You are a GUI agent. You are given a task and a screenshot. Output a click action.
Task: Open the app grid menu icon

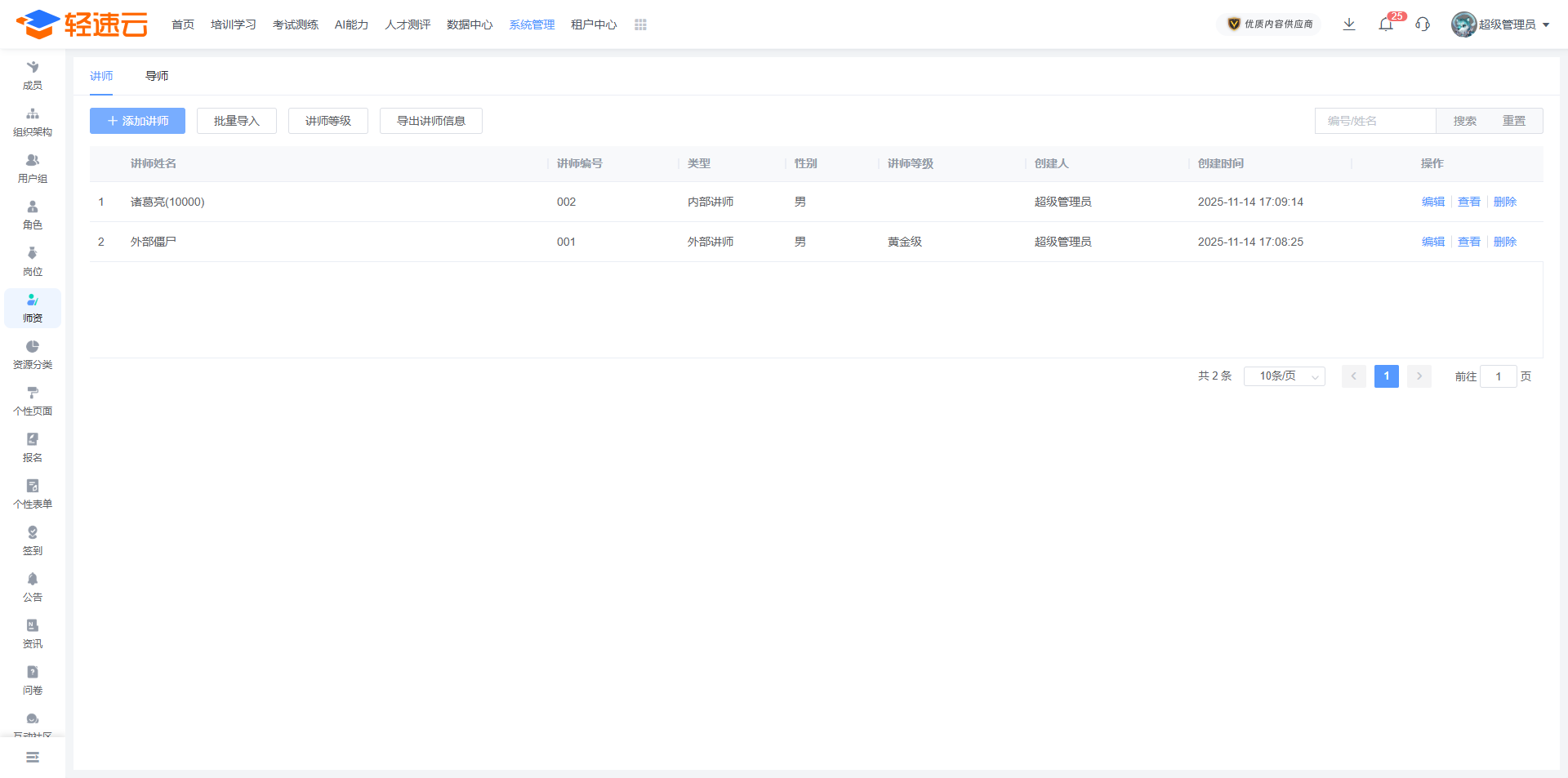click(640, 25)
